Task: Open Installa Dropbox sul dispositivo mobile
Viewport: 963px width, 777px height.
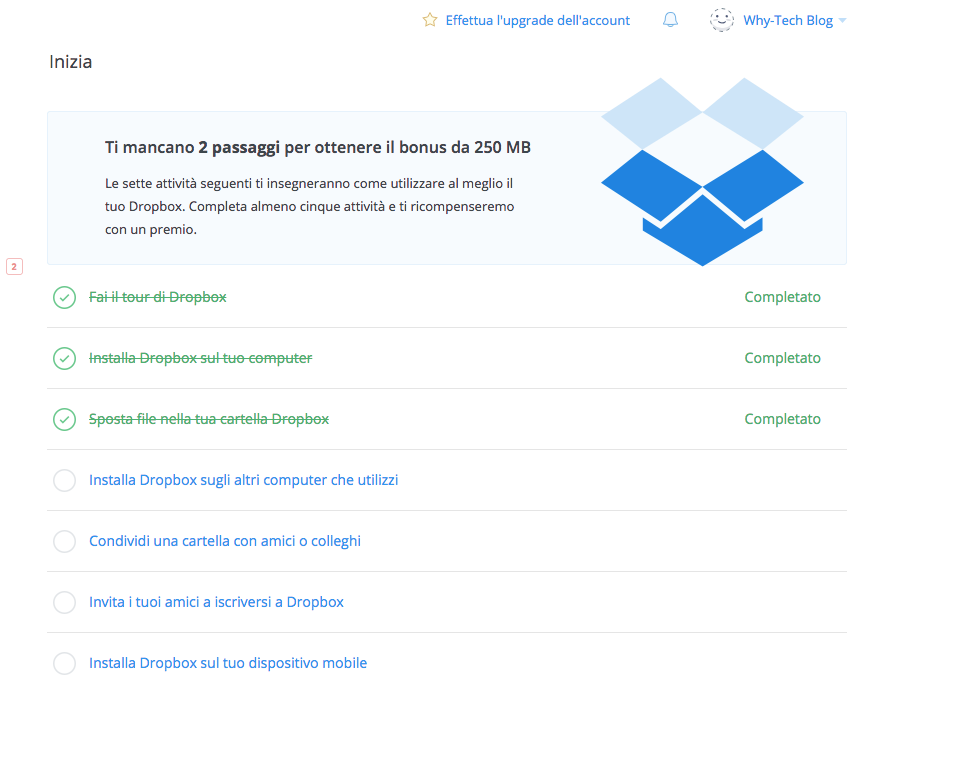Action: point(228,663)
